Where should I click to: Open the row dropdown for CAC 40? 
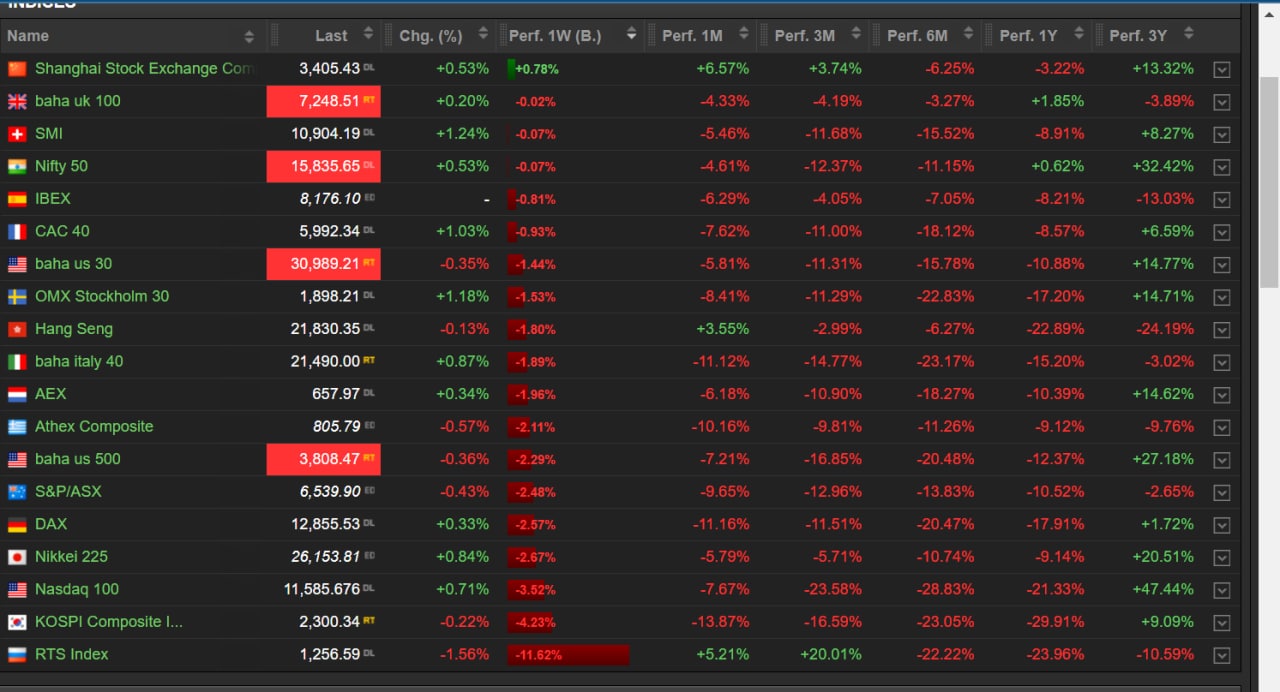1221,232
